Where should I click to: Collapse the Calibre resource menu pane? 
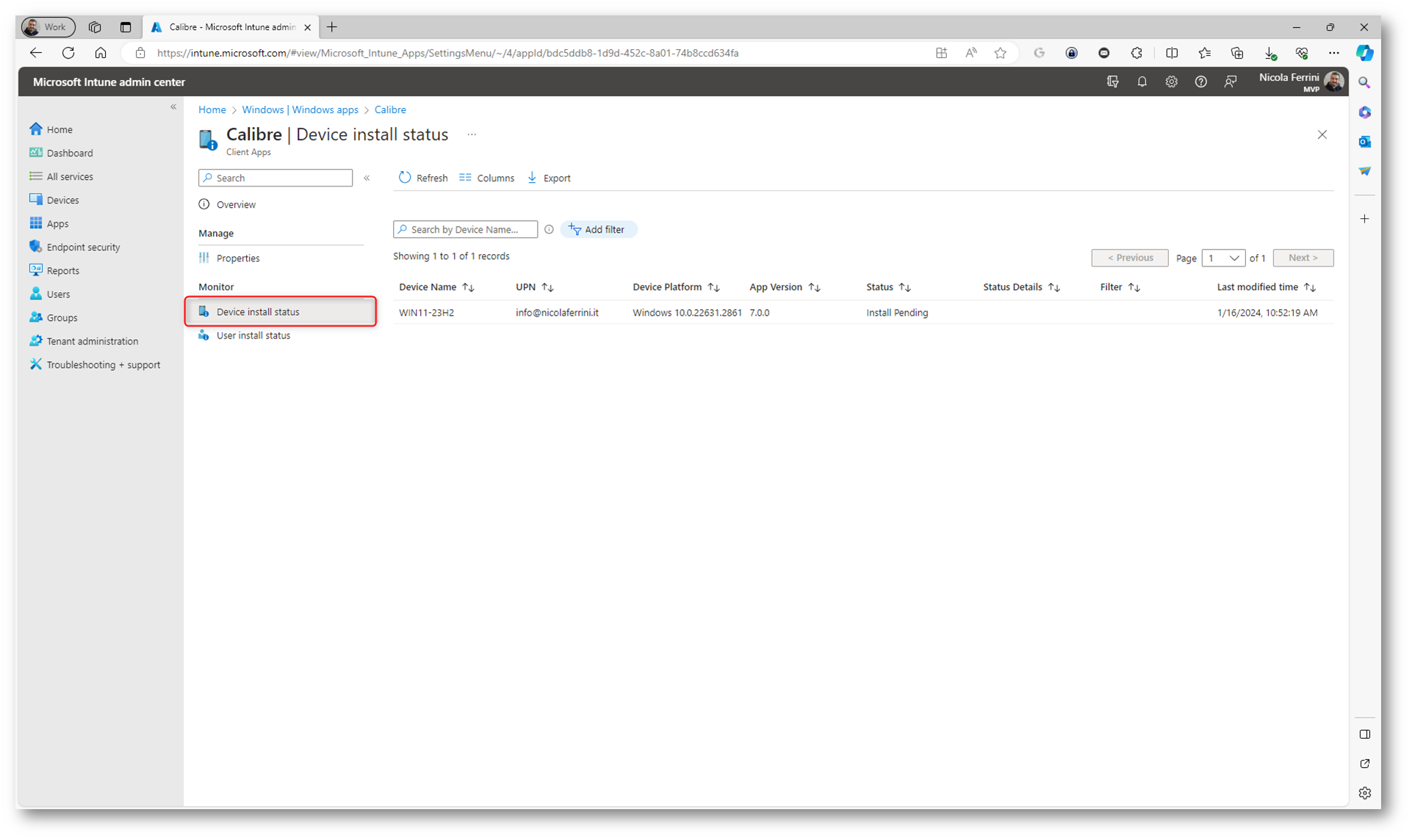click(x=367, y=178)
